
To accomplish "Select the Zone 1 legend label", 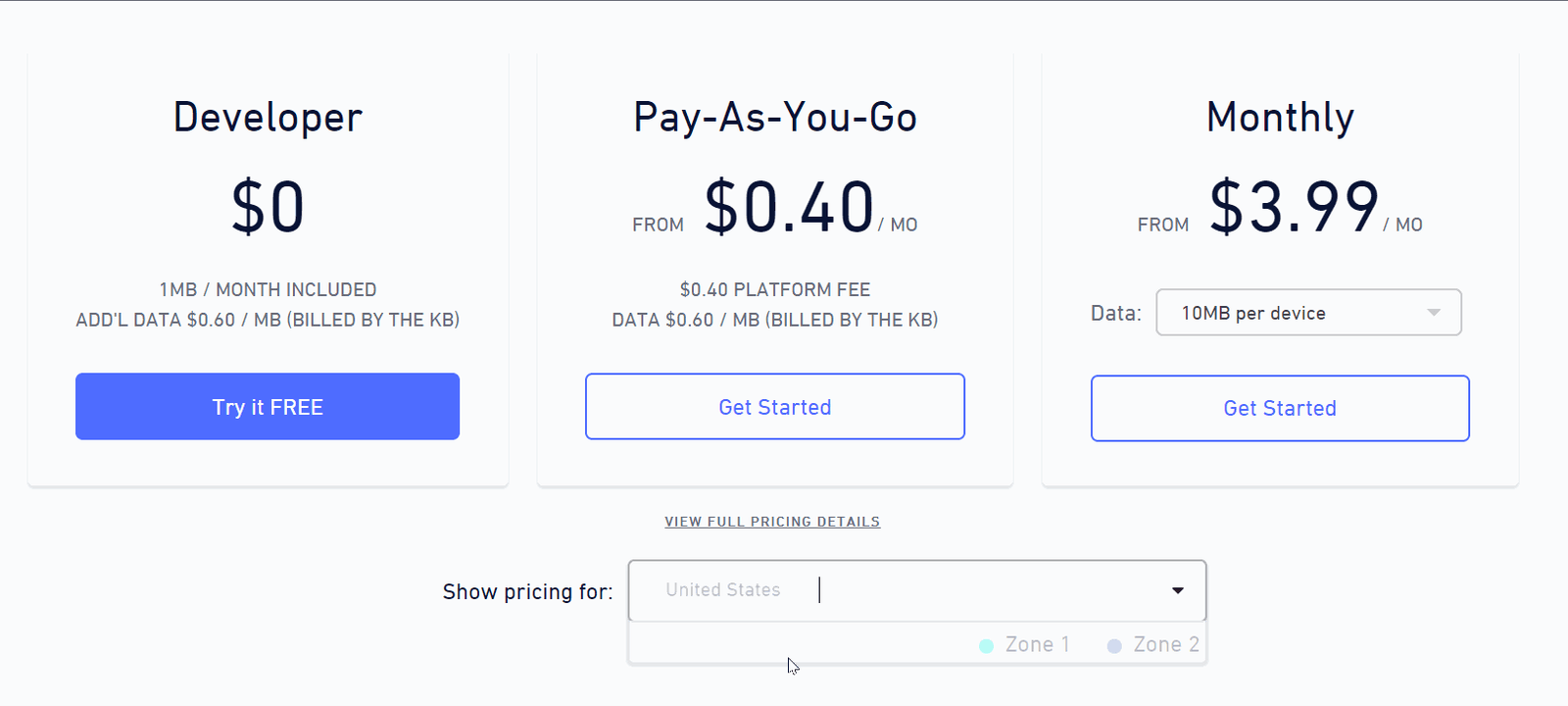I will click(x=1037, y=645).
